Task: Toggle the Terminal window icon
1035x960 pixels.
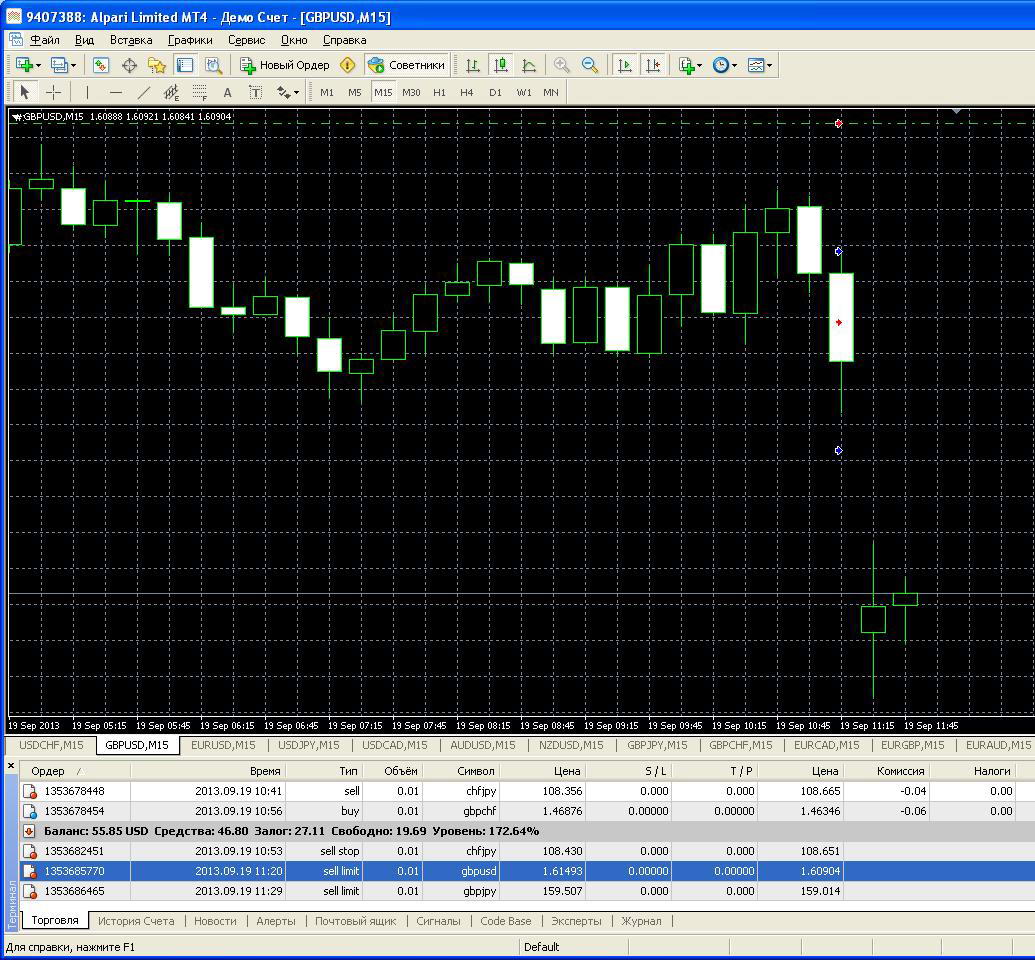Action: pyautogui.click(x=185, y=65)
